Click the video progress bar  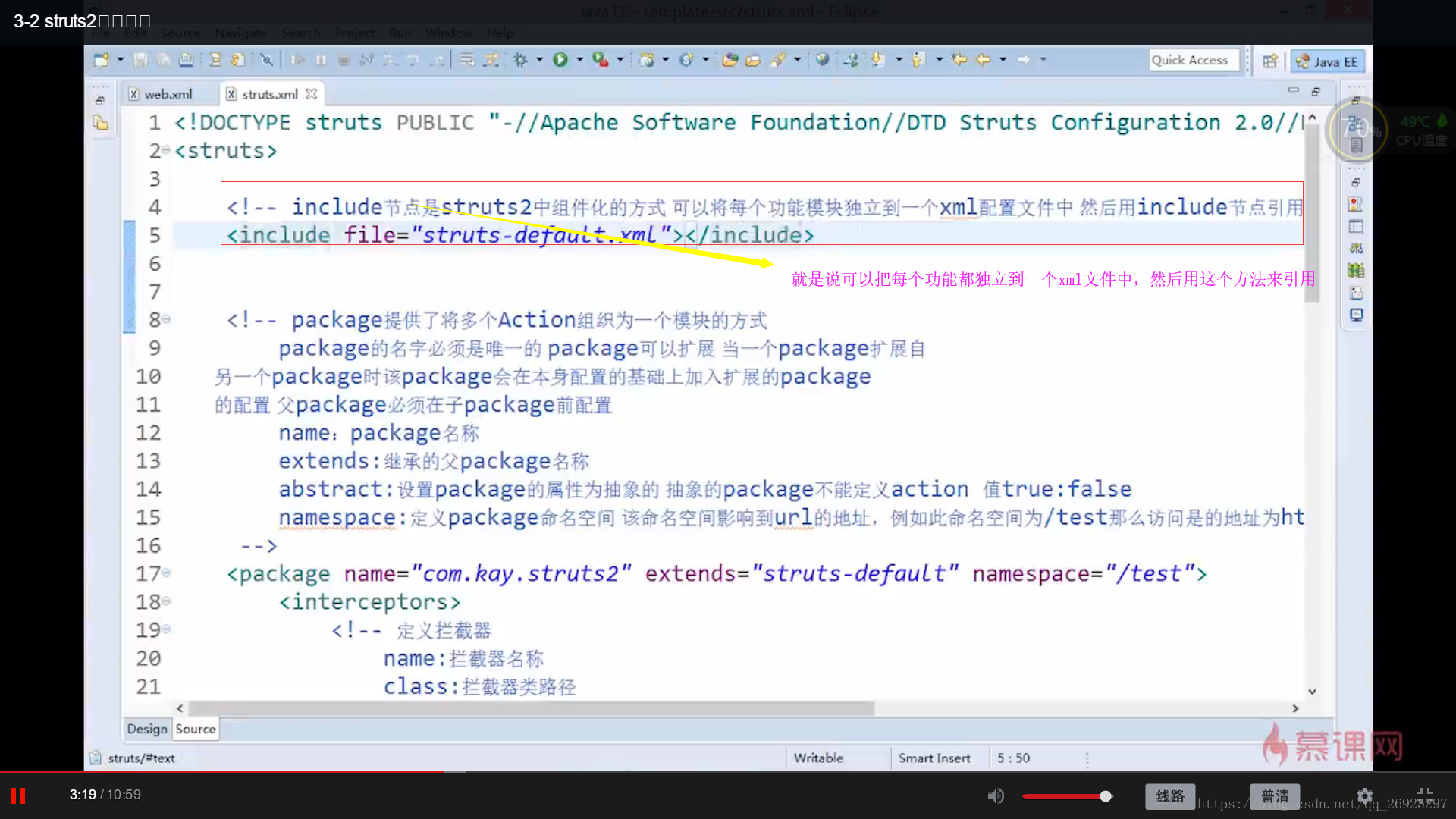click(x=728, y=772)
